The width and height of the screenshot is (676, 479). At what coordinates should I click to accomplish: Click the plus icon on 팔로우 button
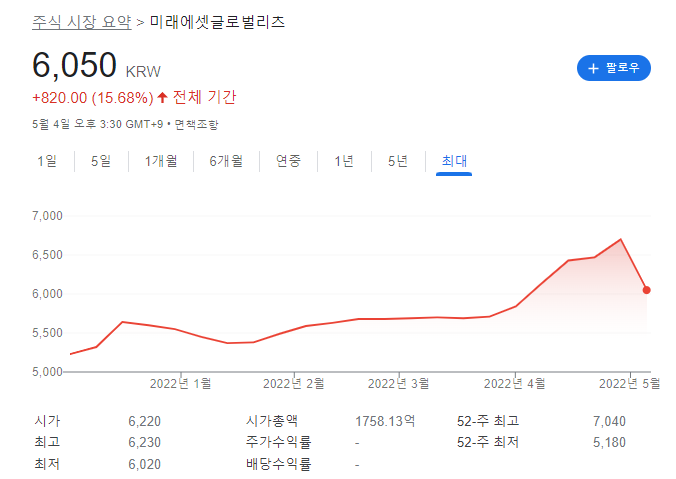click(x=593, y=68)
